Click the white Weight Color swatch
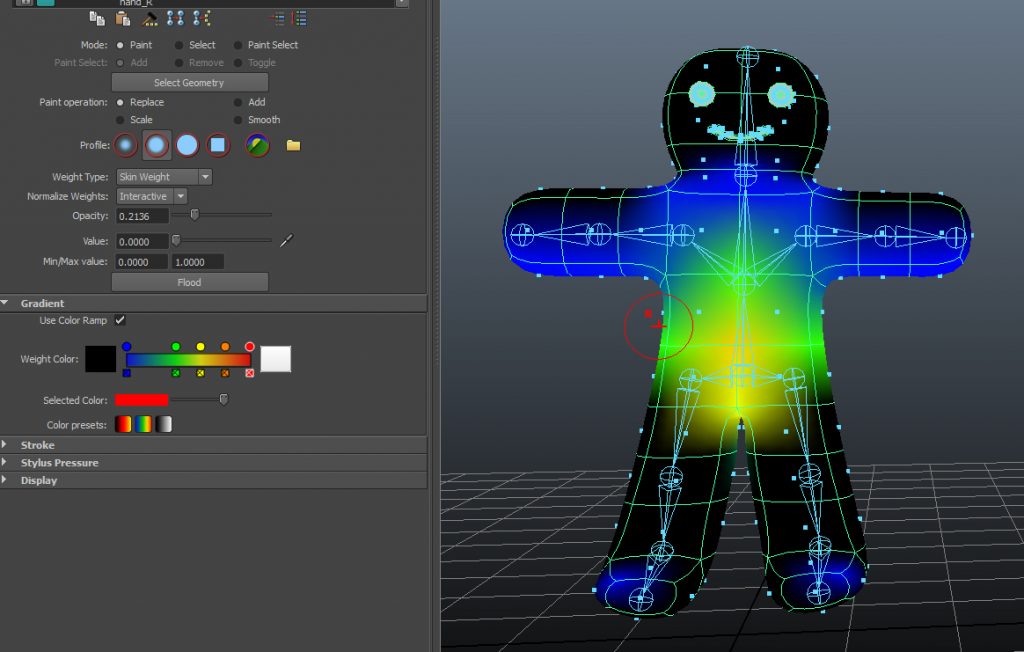This screenshot has width=1024, height=652. click(276, 359)
